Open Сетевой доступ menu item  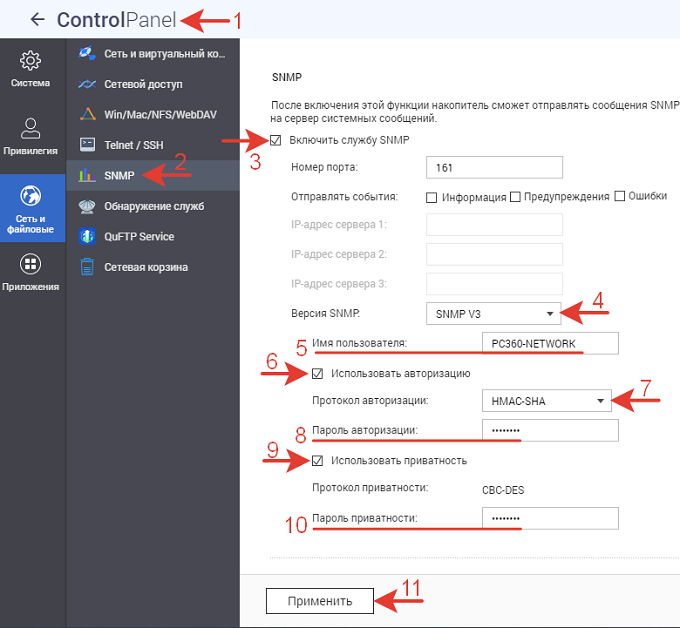click(143, 85)
